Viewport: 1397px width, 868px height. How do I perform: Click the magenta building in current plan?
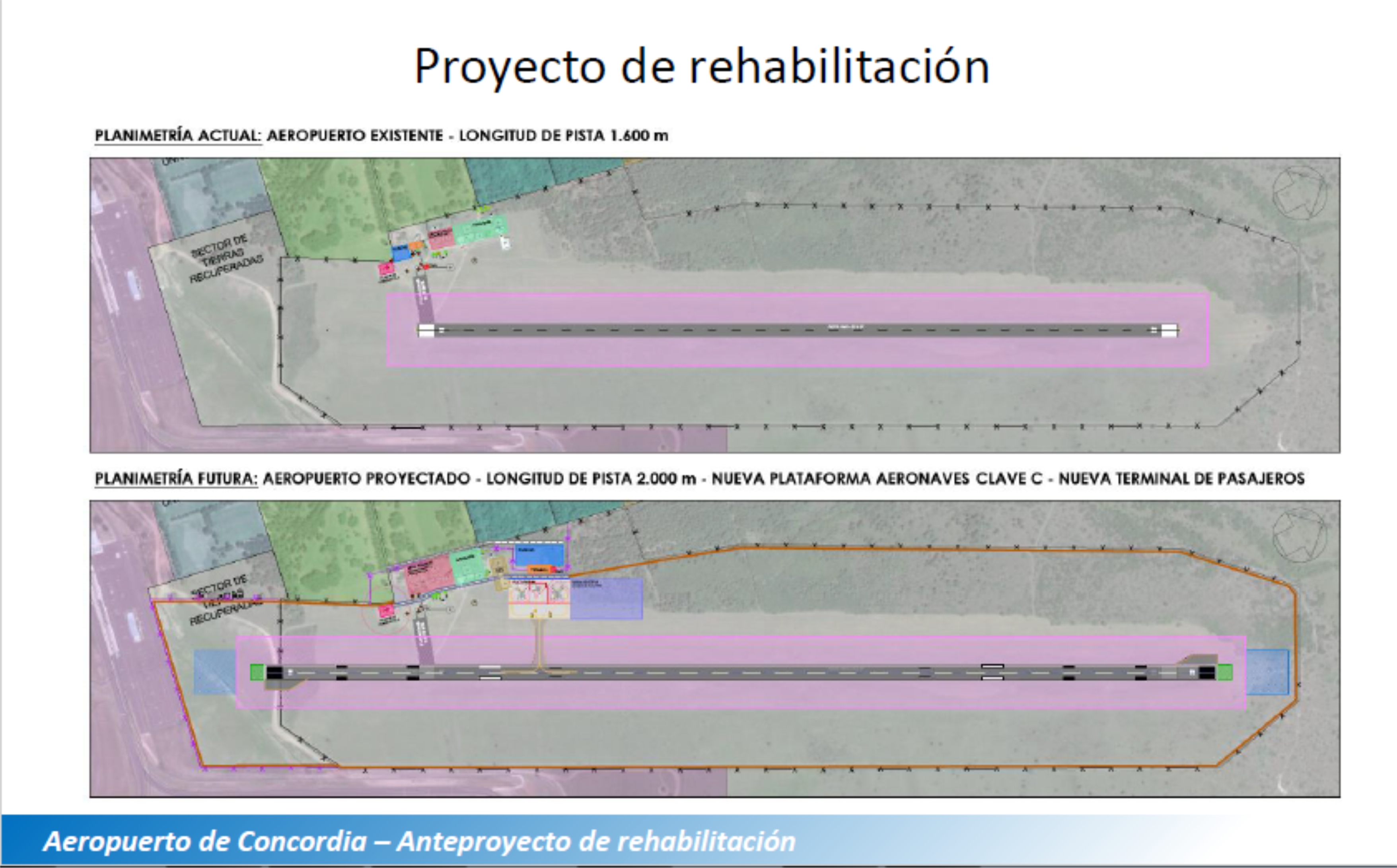tap(385, 269)
